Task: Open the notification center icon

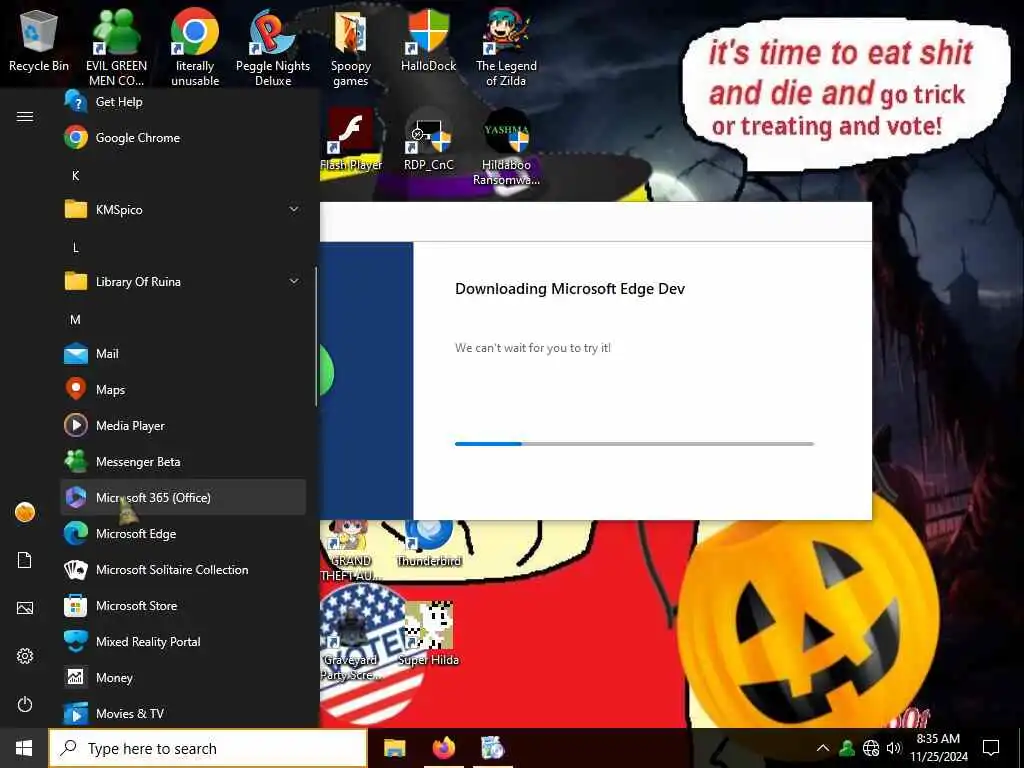Action: coord(991,748)
